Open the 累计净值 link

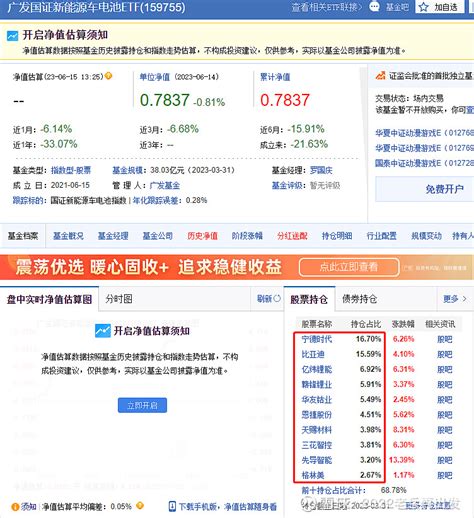(275, 77)
